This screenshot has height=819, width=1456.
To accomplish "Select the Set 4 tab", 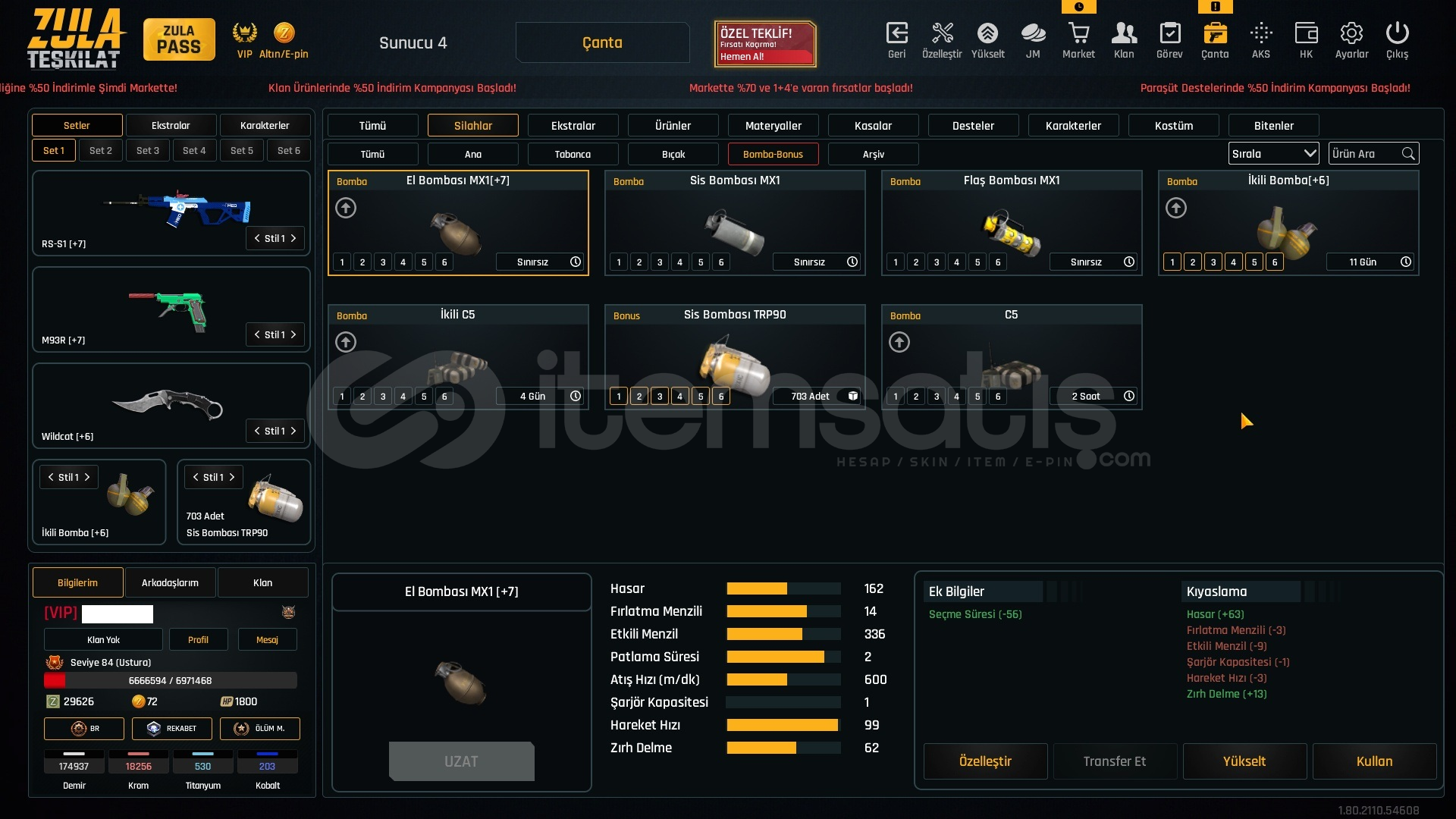I will point(194,150).
